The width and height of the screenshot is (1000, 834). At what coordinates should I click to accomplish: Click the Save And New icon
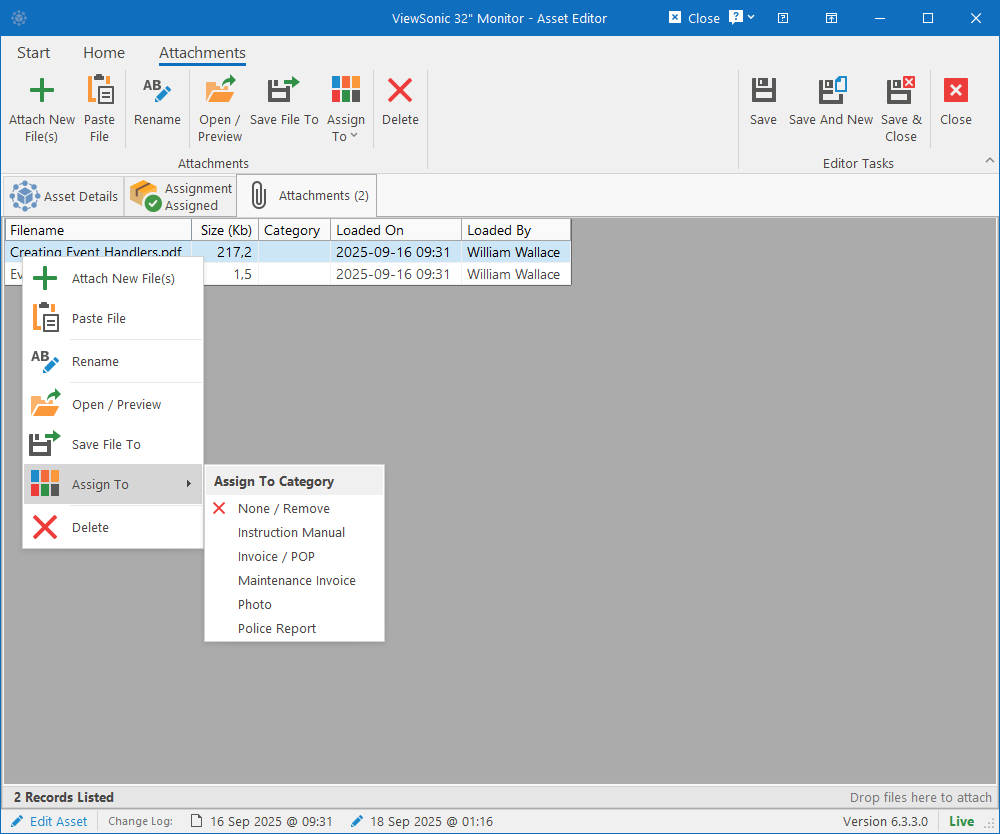(x=832, y=90)
